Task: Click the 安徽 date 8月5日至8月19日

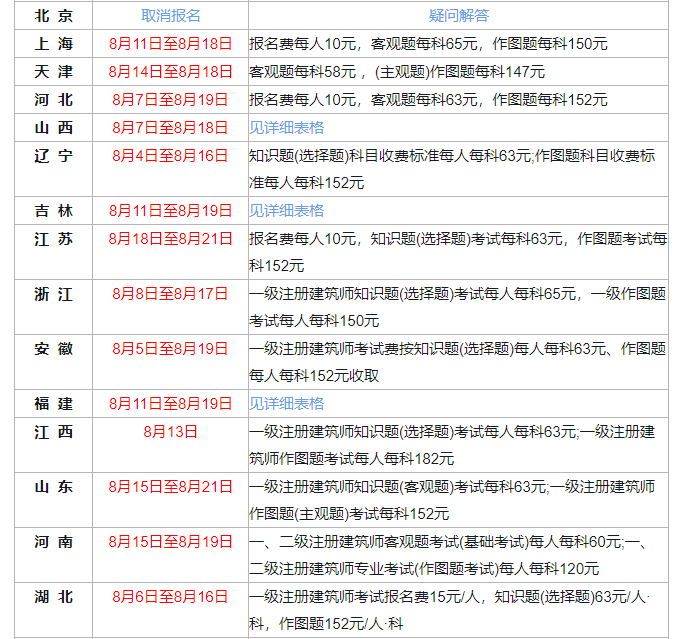Action: click(x=170, y=348)
